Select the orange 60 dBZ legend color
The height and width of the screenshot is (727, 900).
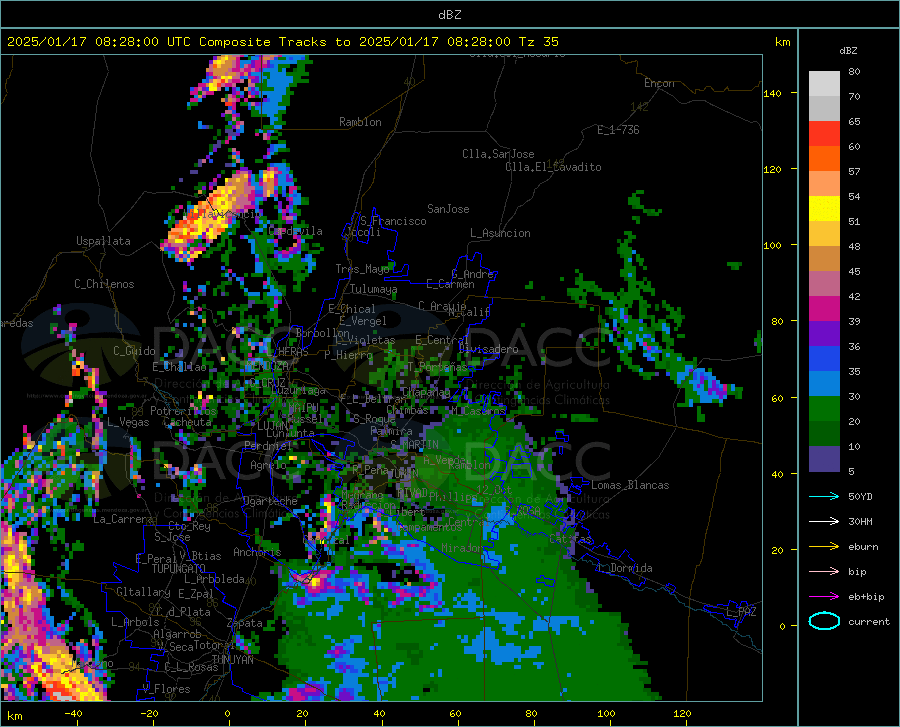click(x=824, y=158)
